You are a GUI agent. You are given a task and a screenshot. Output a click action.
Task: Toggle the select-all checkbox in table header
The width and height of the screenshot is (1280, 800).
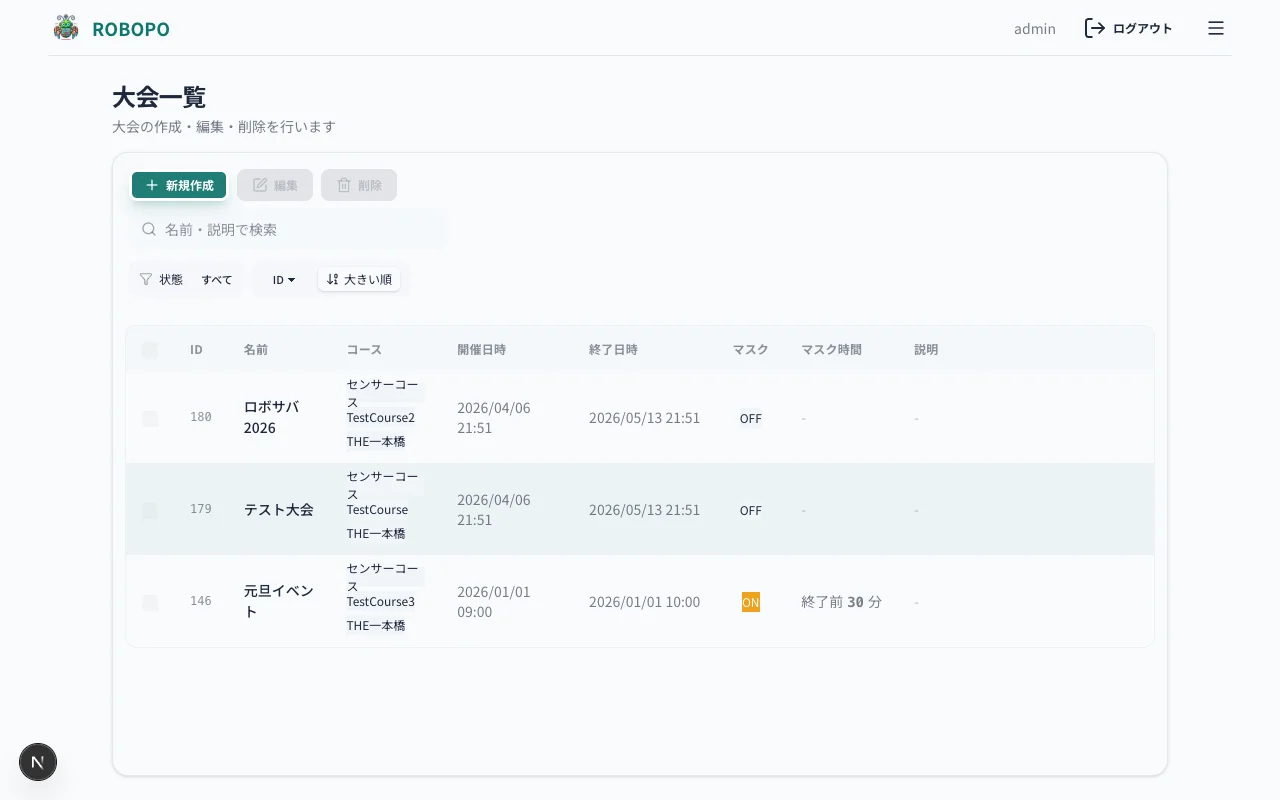point(150,350)
